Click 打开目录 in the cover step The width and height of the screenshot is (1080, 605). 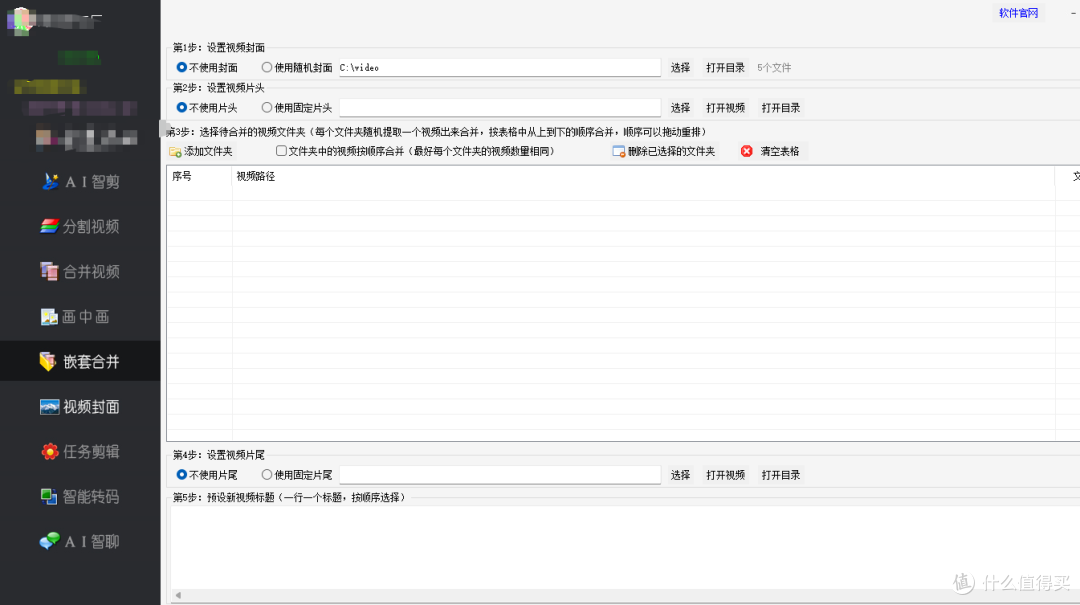tap(725, 68)
